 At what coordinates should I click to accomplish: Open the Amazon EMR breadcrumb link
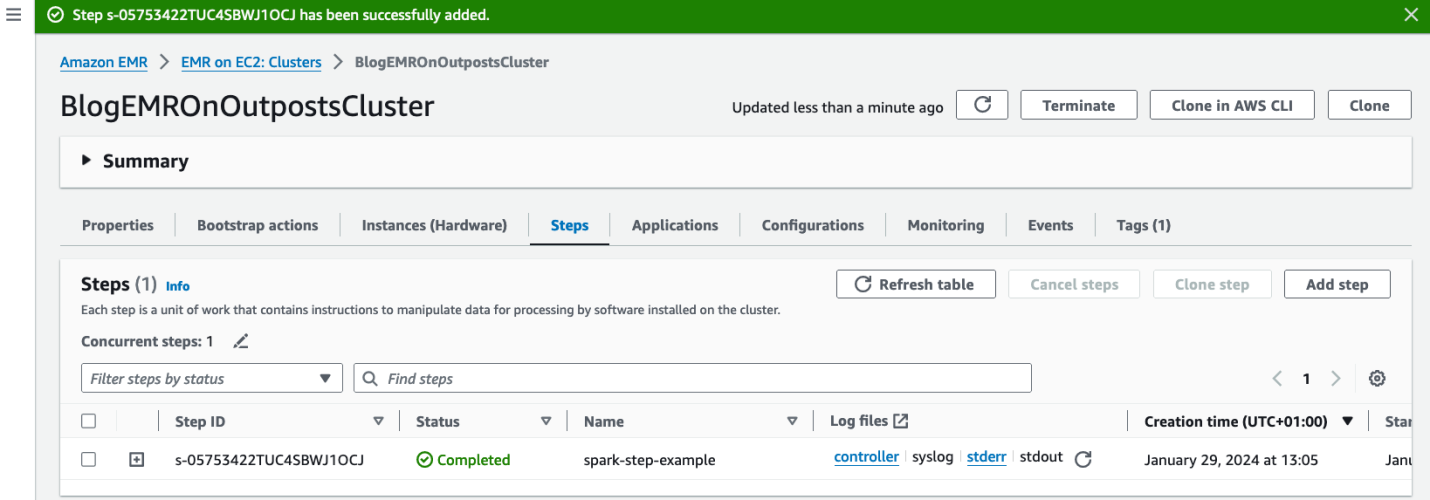click(x=104, y=62)
